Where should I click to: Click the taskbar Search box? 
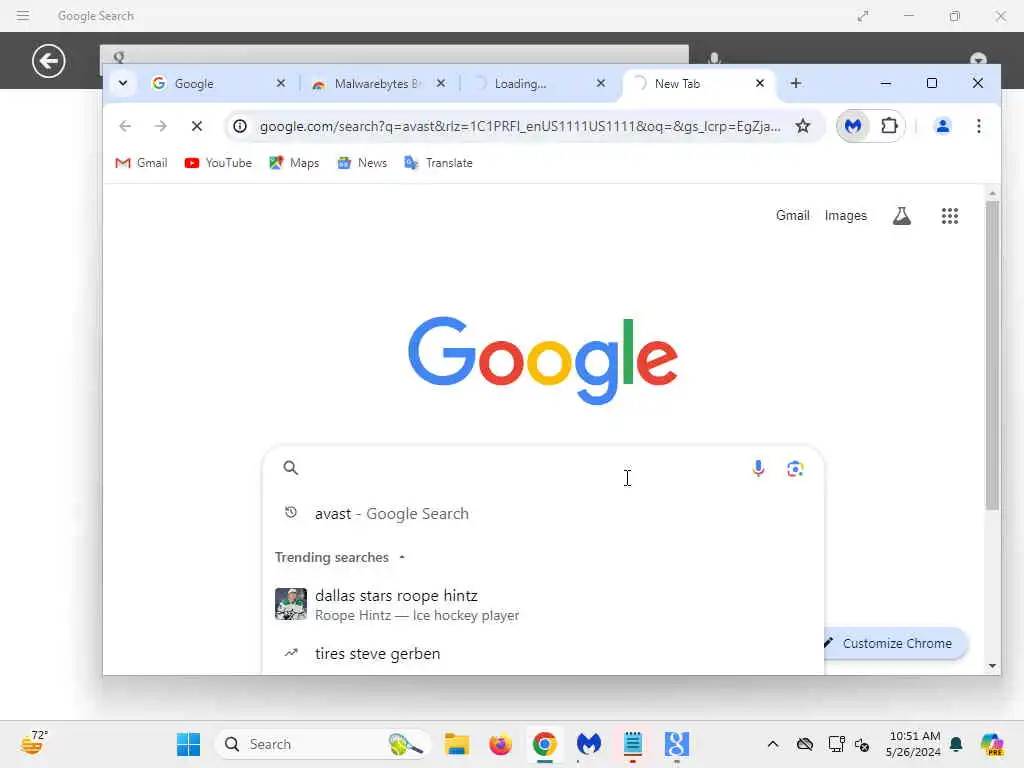click(323, 744)
